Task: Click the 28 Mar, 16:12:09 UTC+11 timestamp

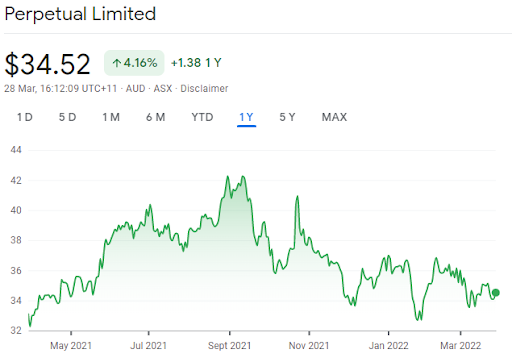Action: coord(61,89)
